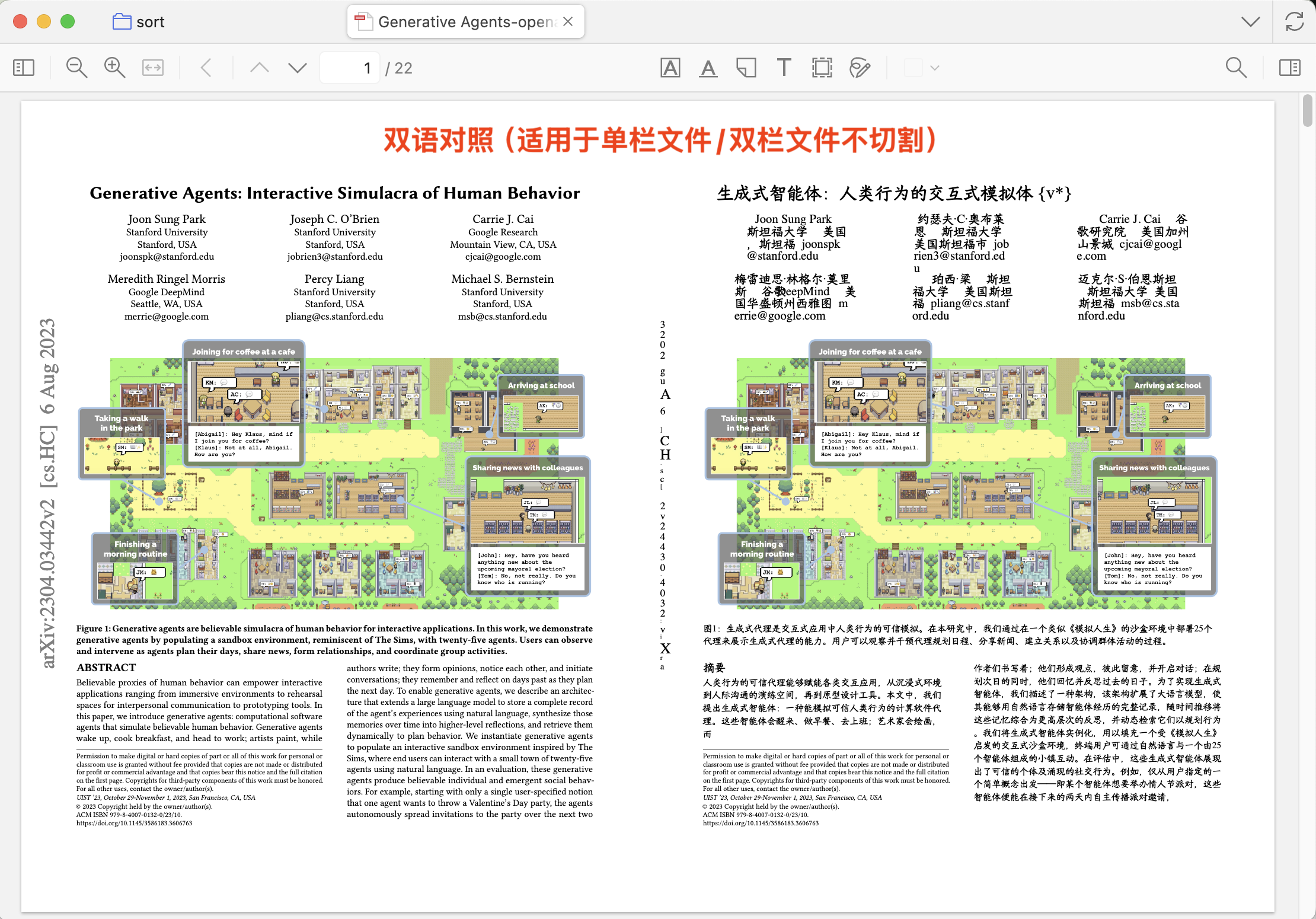
Task: Go to the next page
Action: pos(296,67)
